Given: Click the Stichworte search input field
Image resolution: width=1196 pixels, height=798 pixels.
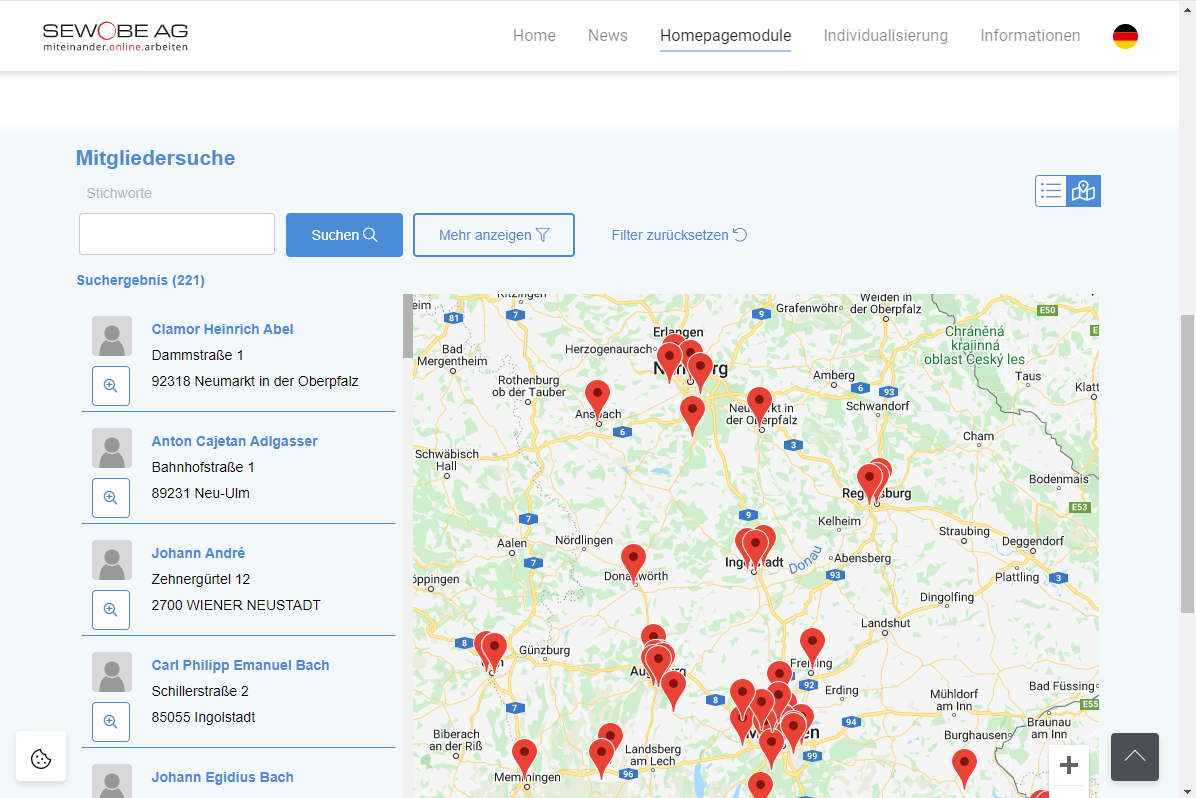Looking at the screenshot, I should pyautogui.click(x=177, y=234).
